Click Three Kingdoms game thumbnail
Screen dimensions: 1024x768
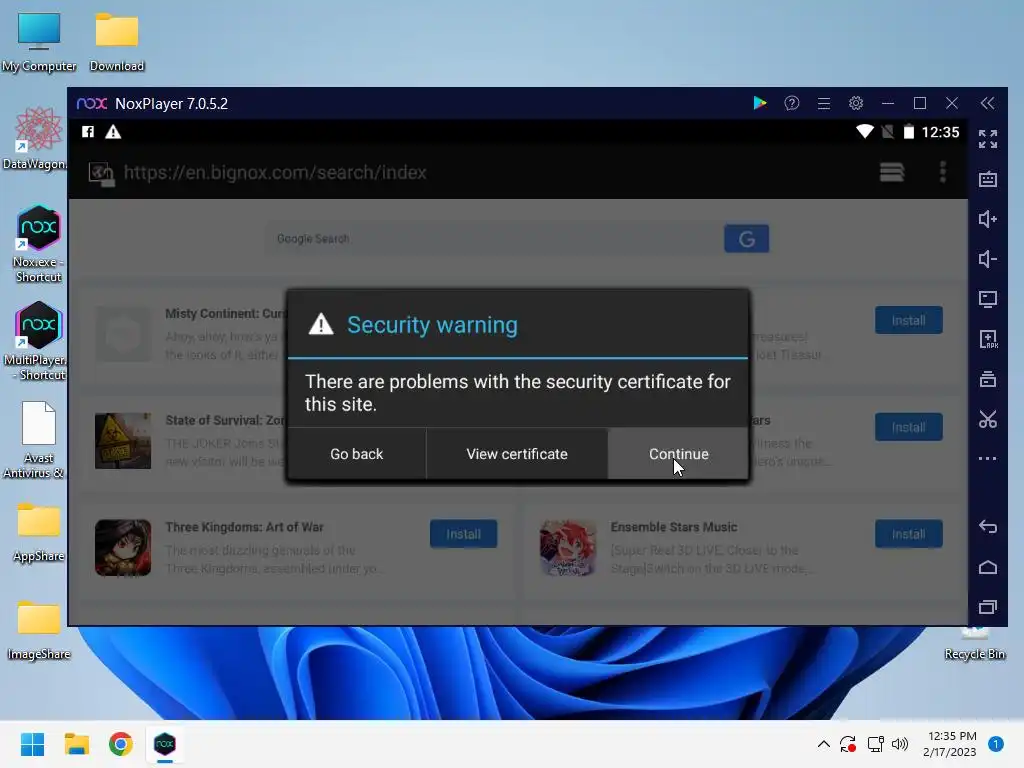[123, 547]
